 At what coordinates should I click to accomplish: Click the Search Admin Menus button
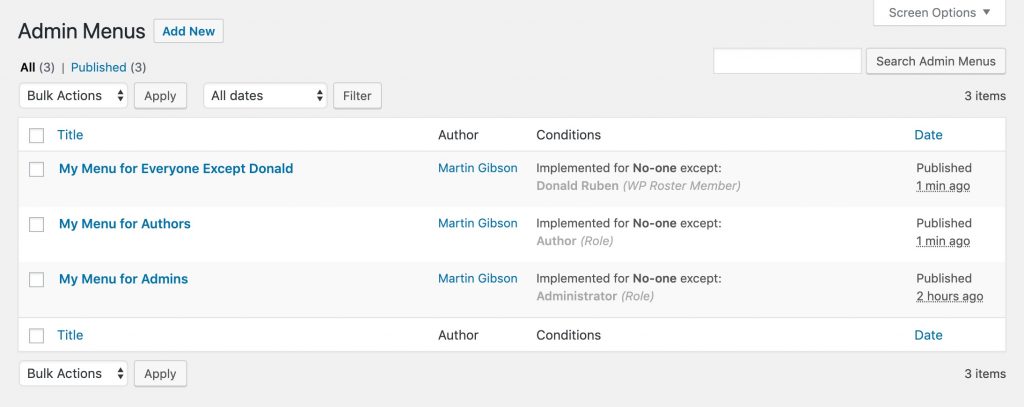pyautogui.click(x=935, y=61)
